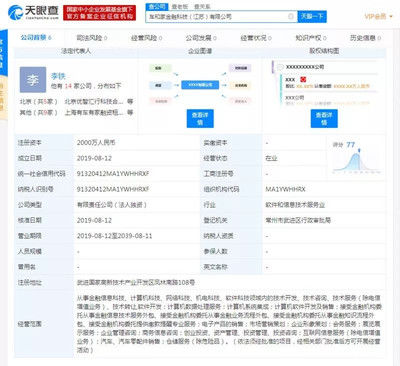Viewport: 400px width, 366px height.
Task: Select the 纳税人识别号 number
Action: point(113,189)
